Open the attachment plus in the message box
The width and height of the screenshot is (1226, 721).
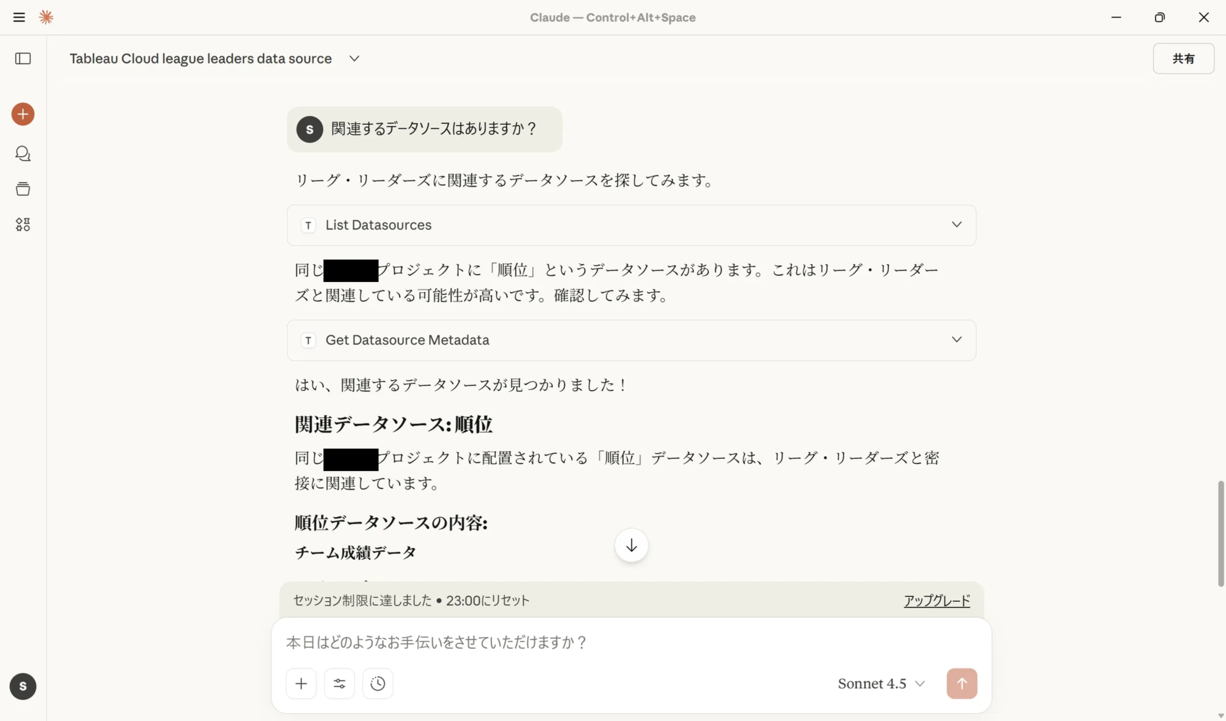click(301, 683)
